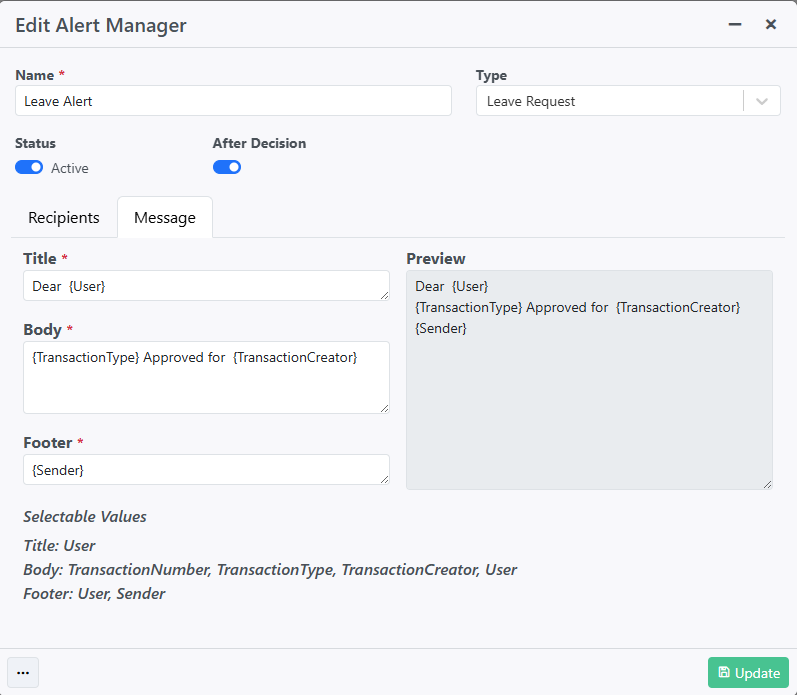This screenshot has width=797, height=695.
Task: Select the Message tab
Action: [x=165, y=218]
